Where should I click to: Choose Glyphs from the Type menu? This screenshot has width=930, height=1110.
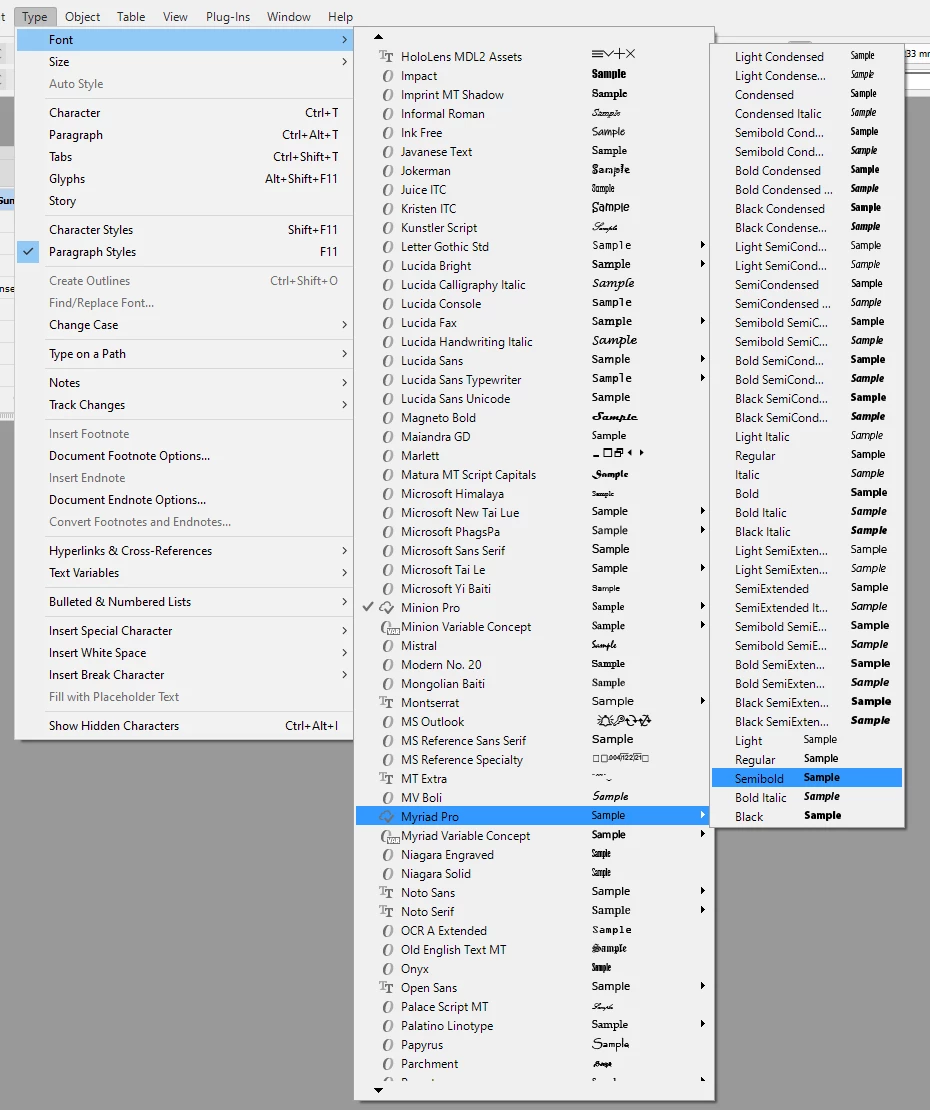pyautogui.click(x=184, y=178)
